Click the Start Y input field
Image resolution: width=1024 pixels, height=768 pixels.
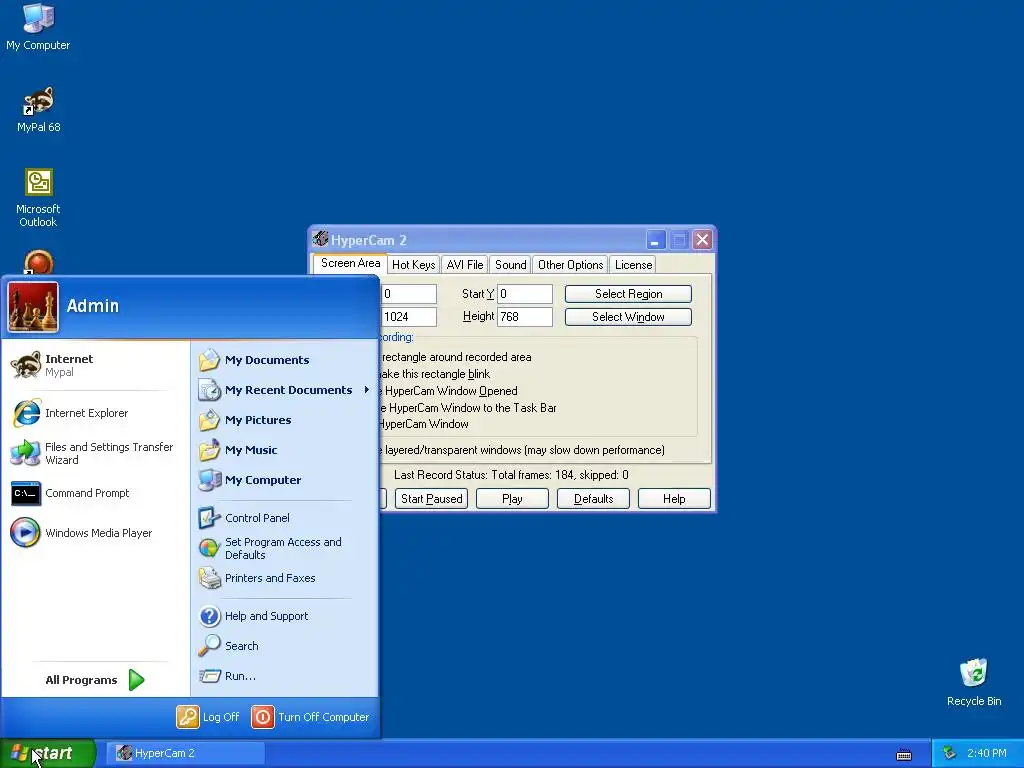[x=525, y=294]
